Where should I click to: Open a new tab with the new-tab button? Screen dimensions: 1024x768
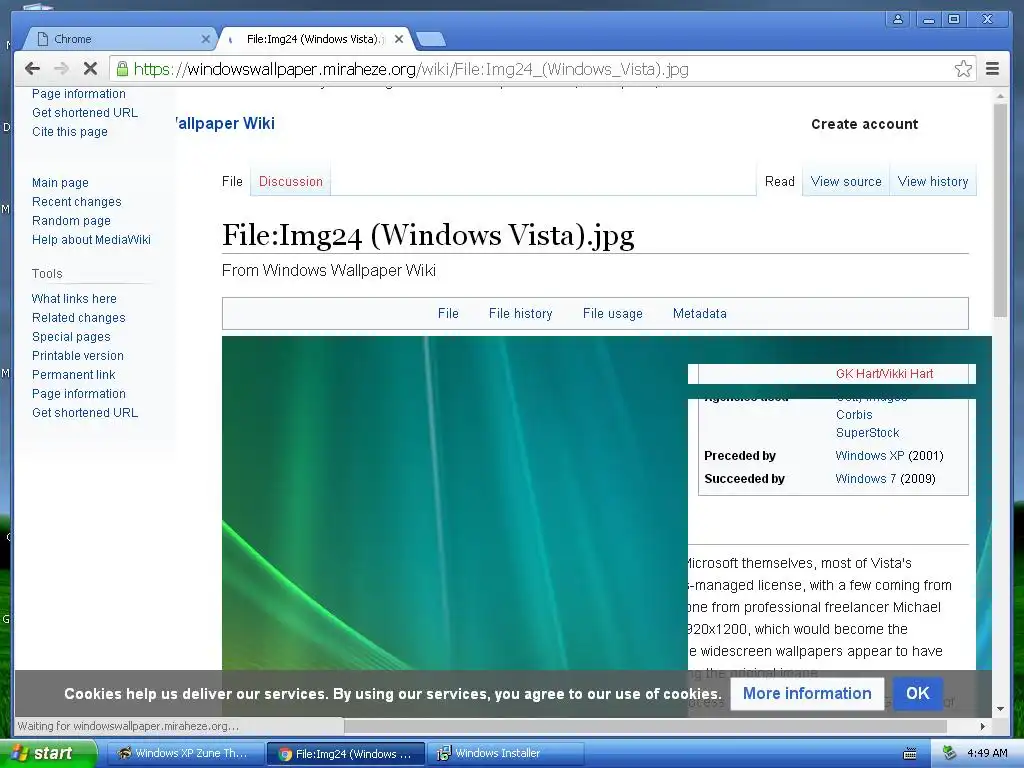[431, 39]
